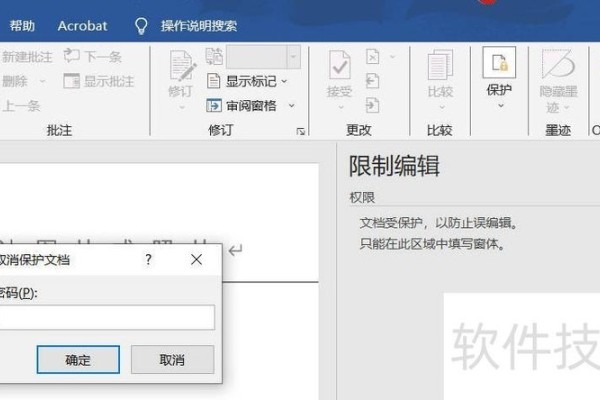The image size is (600, 400).
Task: Expand the 接受 dropdown arrow
Action: pos(341,108)
